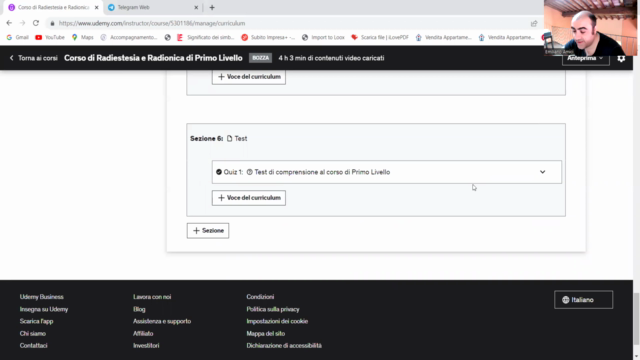Viewport: 640px width, 360px height.
Task: Open Scarica l'app footer link
Action: (x=36, y=321)
